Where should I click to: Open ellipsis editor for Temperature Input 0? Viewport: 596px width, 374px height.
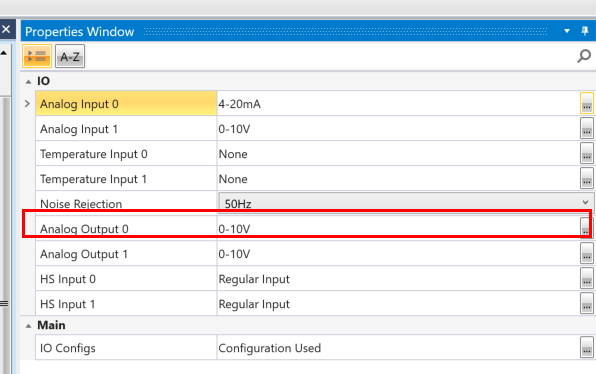tap(587, 153)
